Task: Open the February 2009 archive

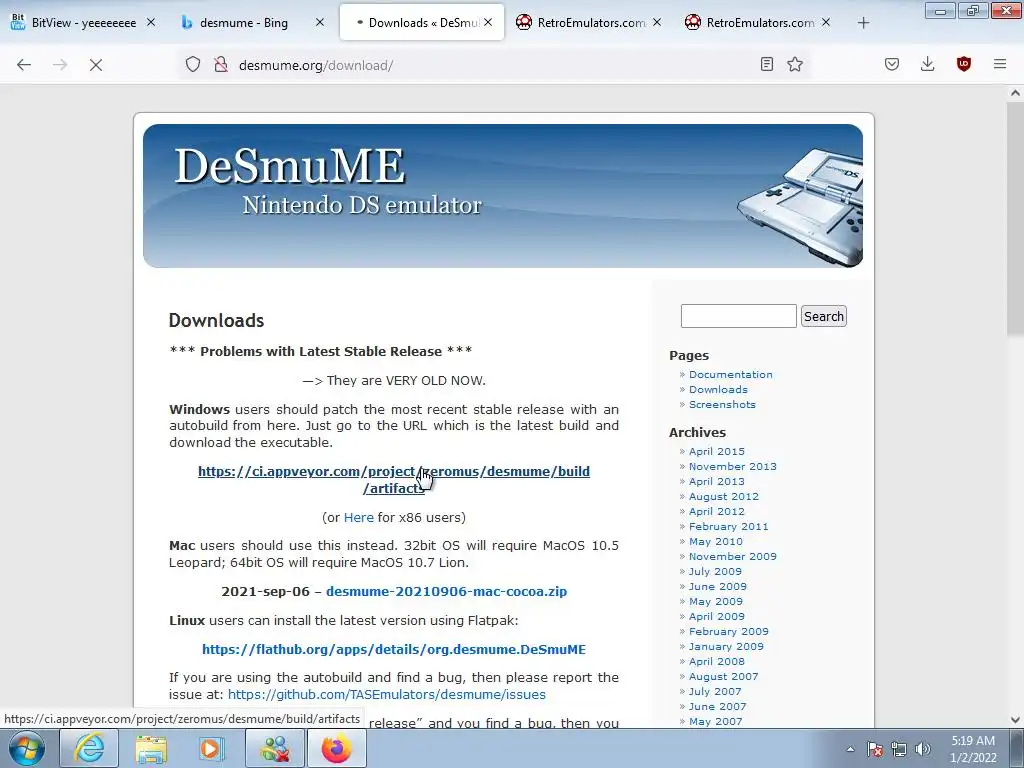Action: coord(728,632)
